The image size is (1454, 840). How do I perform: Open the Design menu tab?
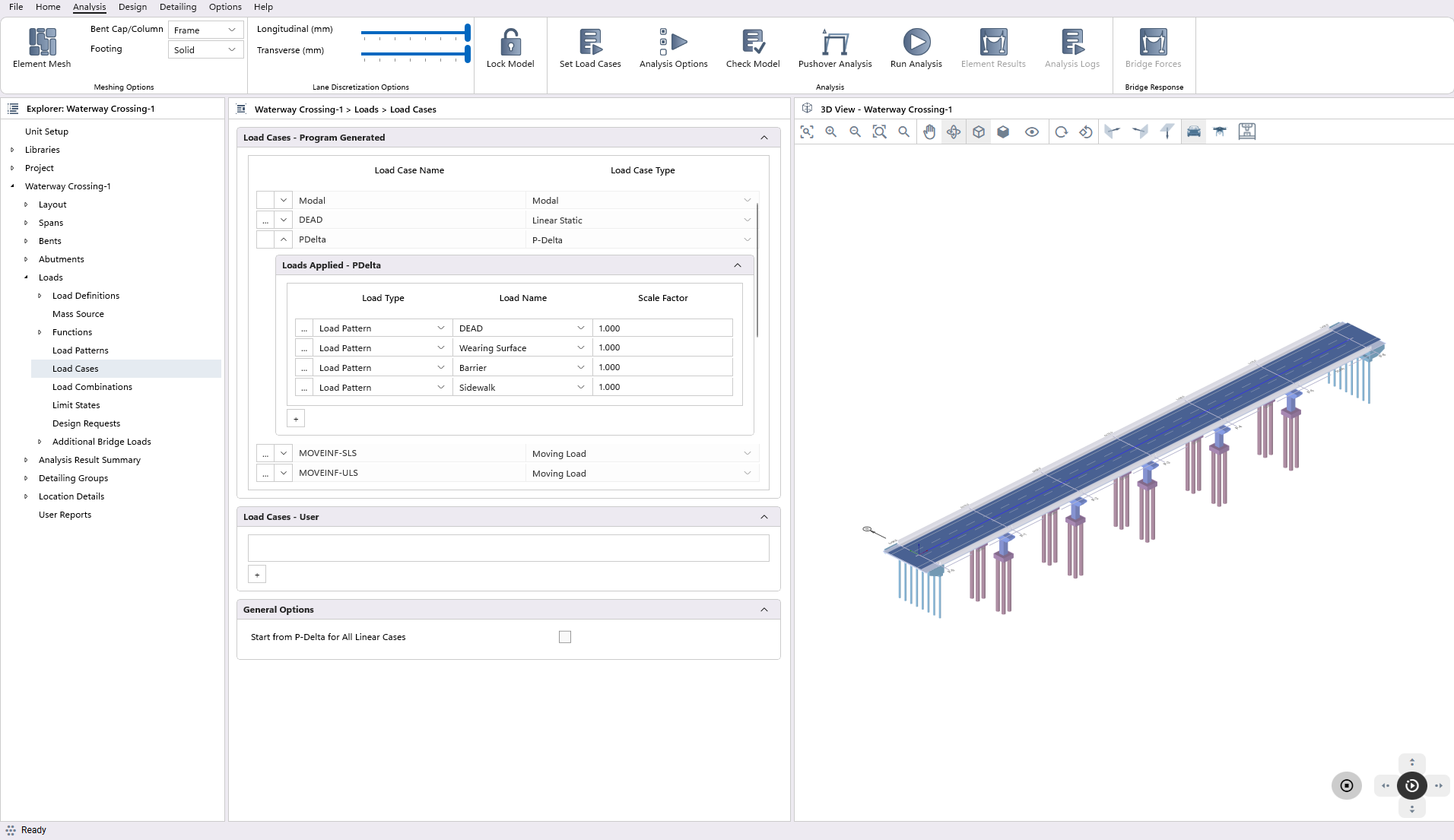(x=132, y=7)
